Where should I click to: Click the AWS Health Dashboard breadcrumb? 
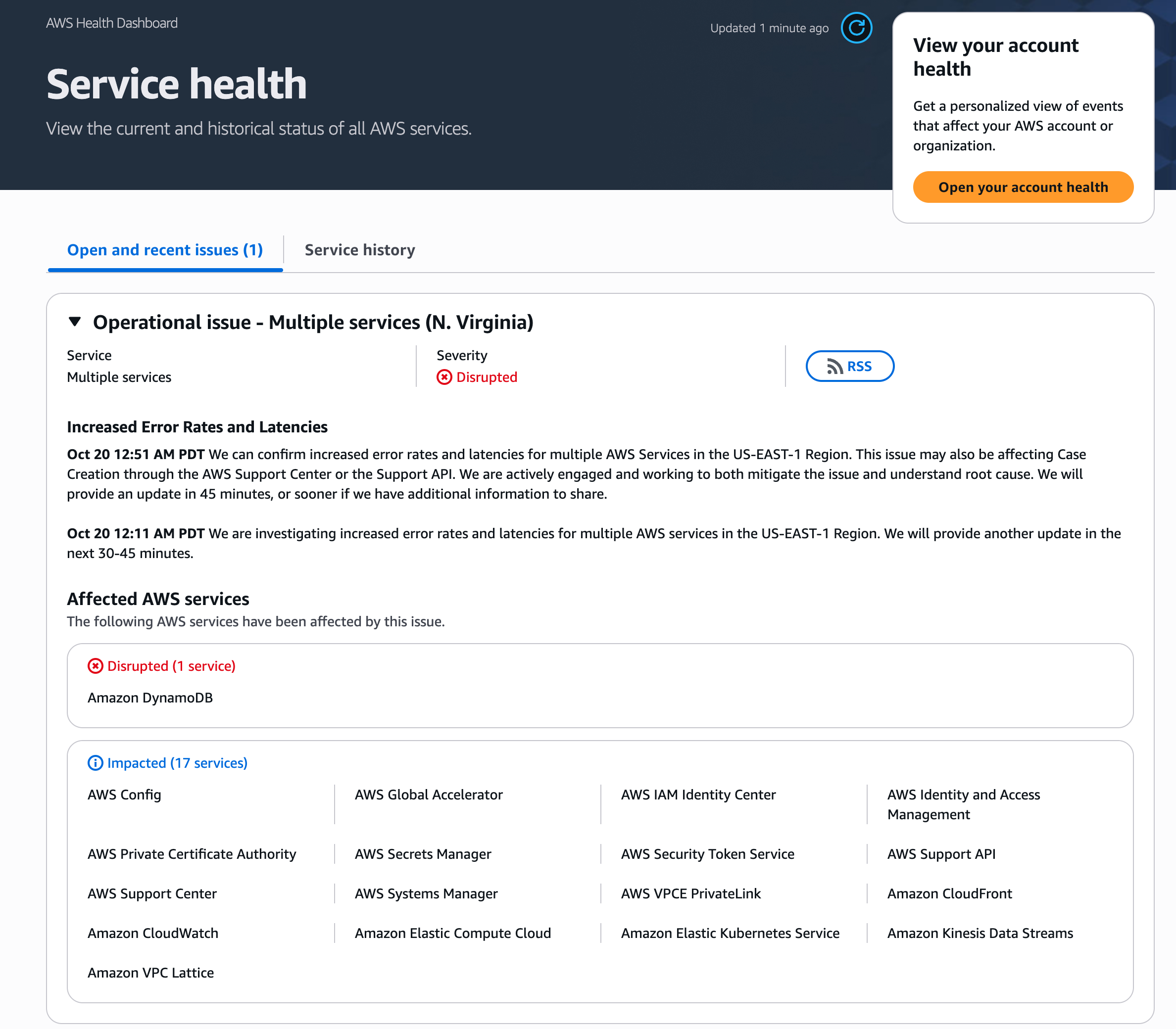(112, 23)
